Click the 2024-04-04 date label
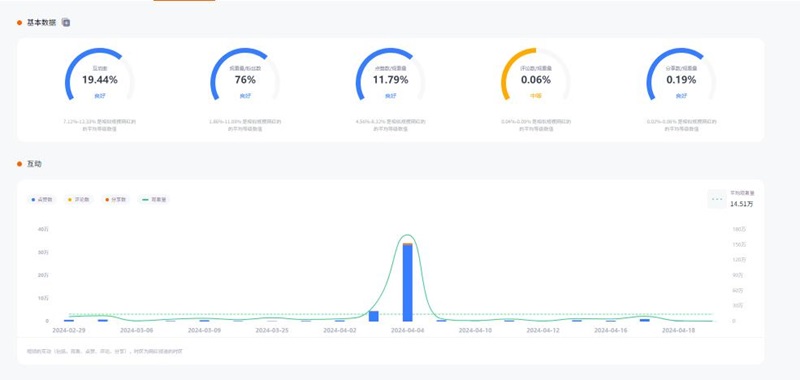This screenshot has width=800, height=380. click(408, 331)
